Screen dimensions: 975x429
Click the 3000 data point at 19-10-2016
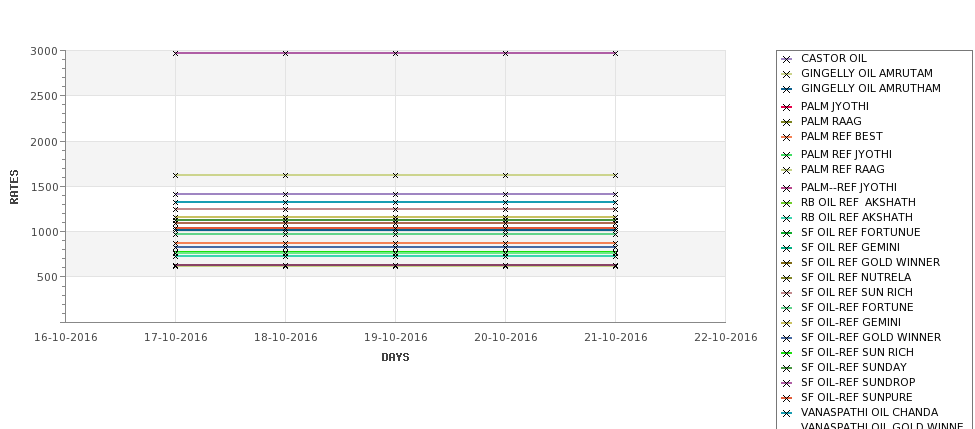pyautogui.click(x=395, y=53)
